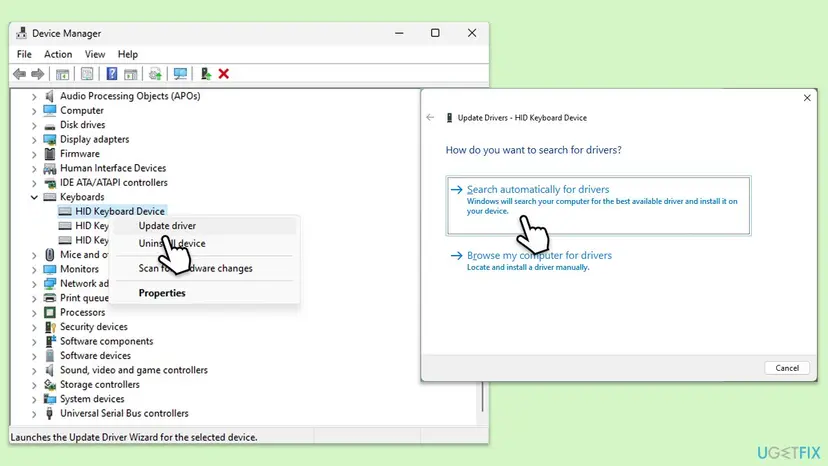Select the Human Interface Devices tree item
The image size is (828, 466).
click(113, 168)
